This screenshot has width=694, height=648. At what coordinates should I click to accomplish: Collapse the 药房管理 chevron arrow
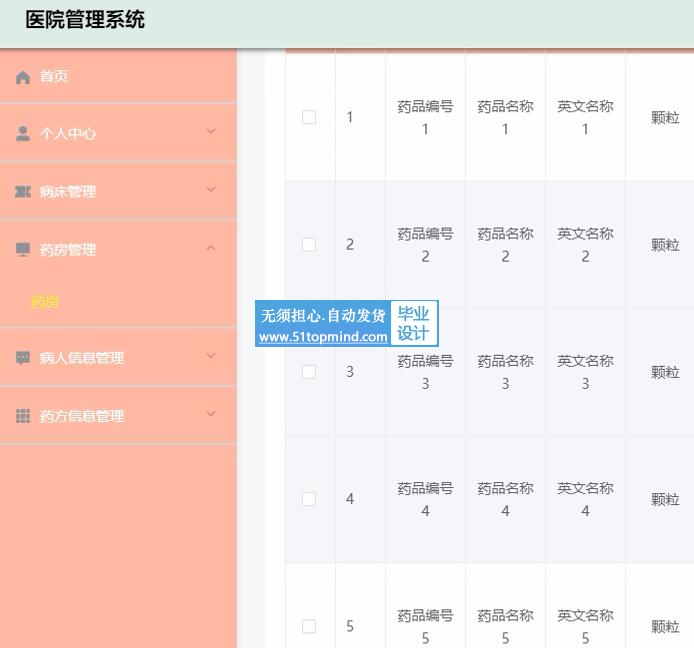[x=210, y=248]
